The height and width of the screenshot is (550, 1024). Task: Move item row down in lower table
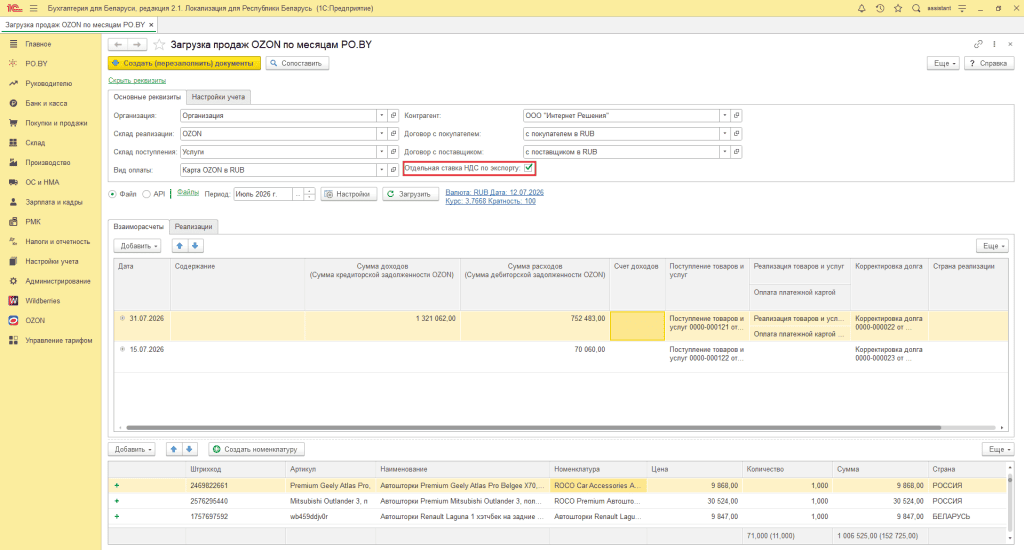click(x=189, y=449)
